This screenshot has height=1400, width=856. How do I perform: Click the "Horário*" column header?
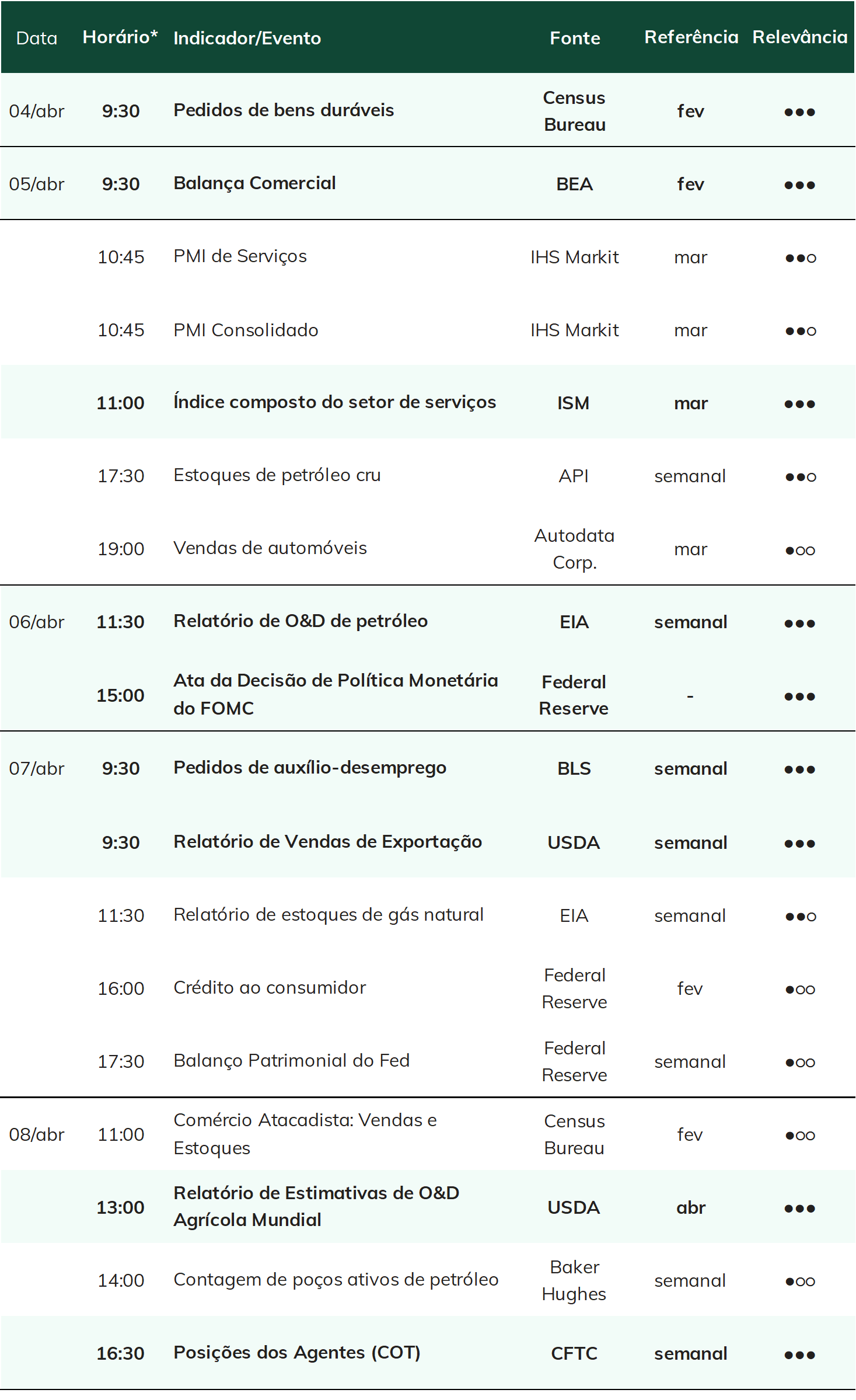[120, 37]
